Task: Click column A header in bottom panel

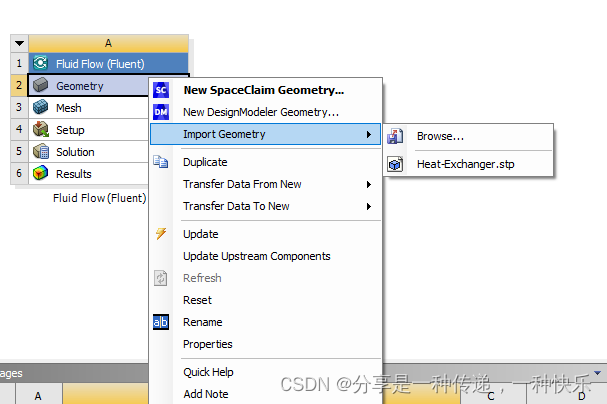Action: tap(38, 395)
